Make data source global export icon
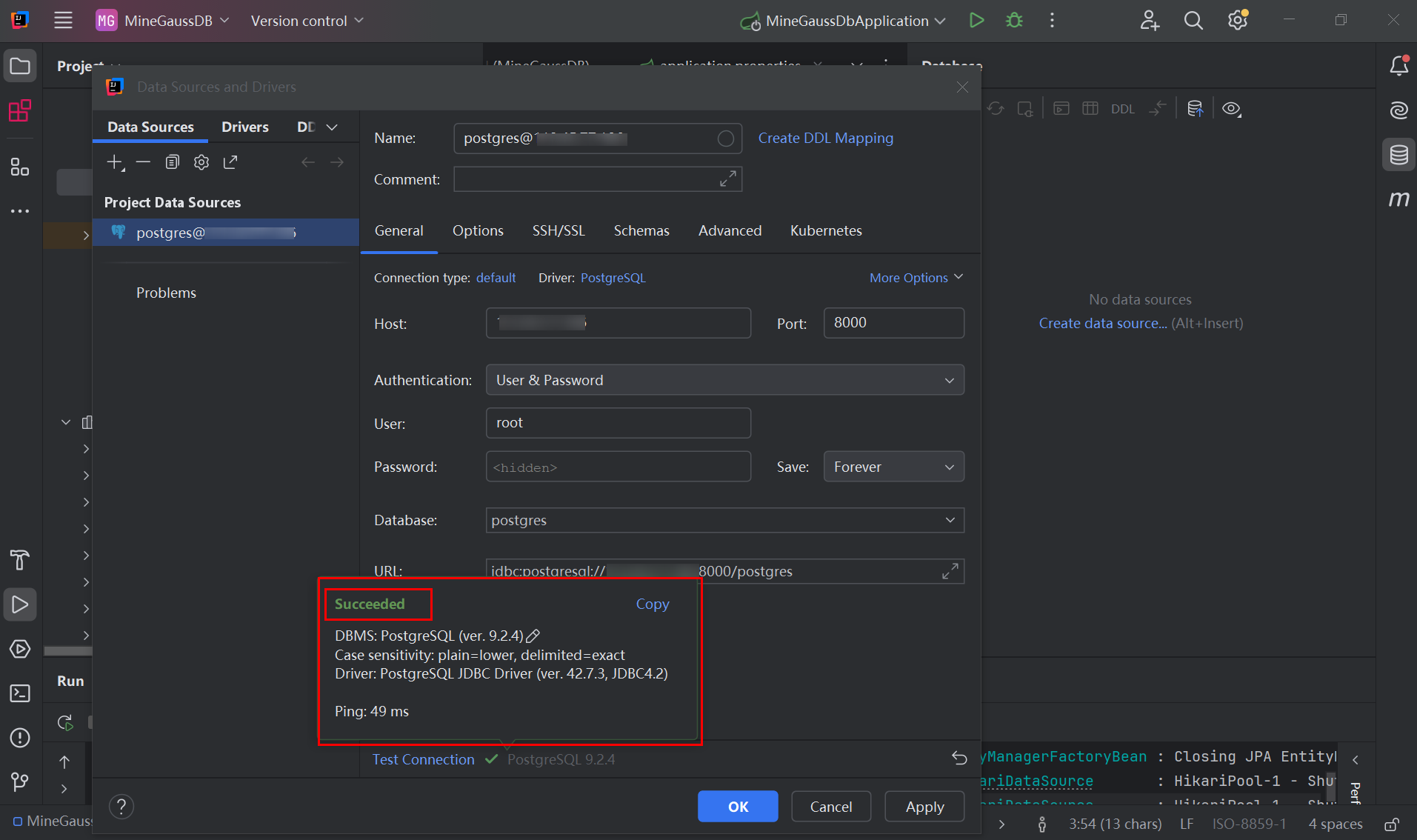1417x840 pixels. 230,162
